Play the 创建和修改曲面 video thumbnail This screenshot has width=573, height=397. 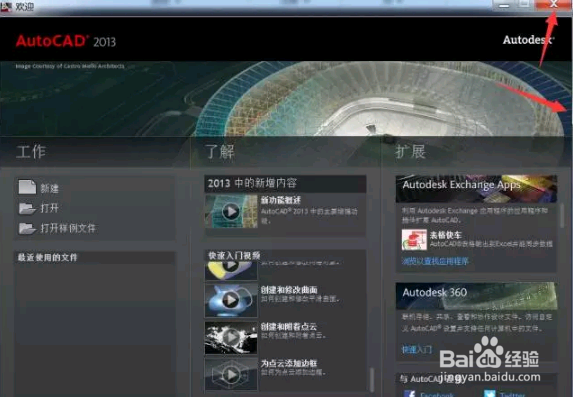click(231, 300)
